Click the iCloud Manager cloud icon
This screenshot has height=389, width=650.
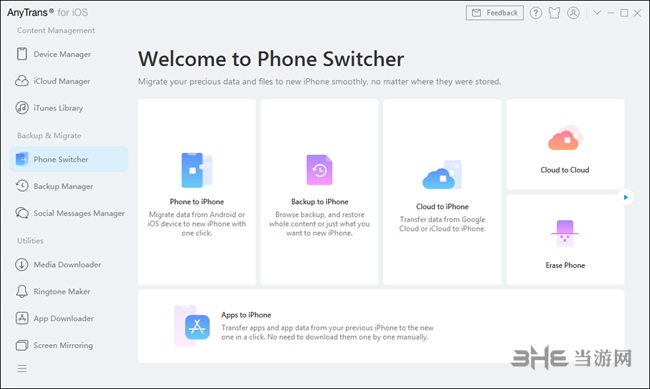(x=22, y=81)
